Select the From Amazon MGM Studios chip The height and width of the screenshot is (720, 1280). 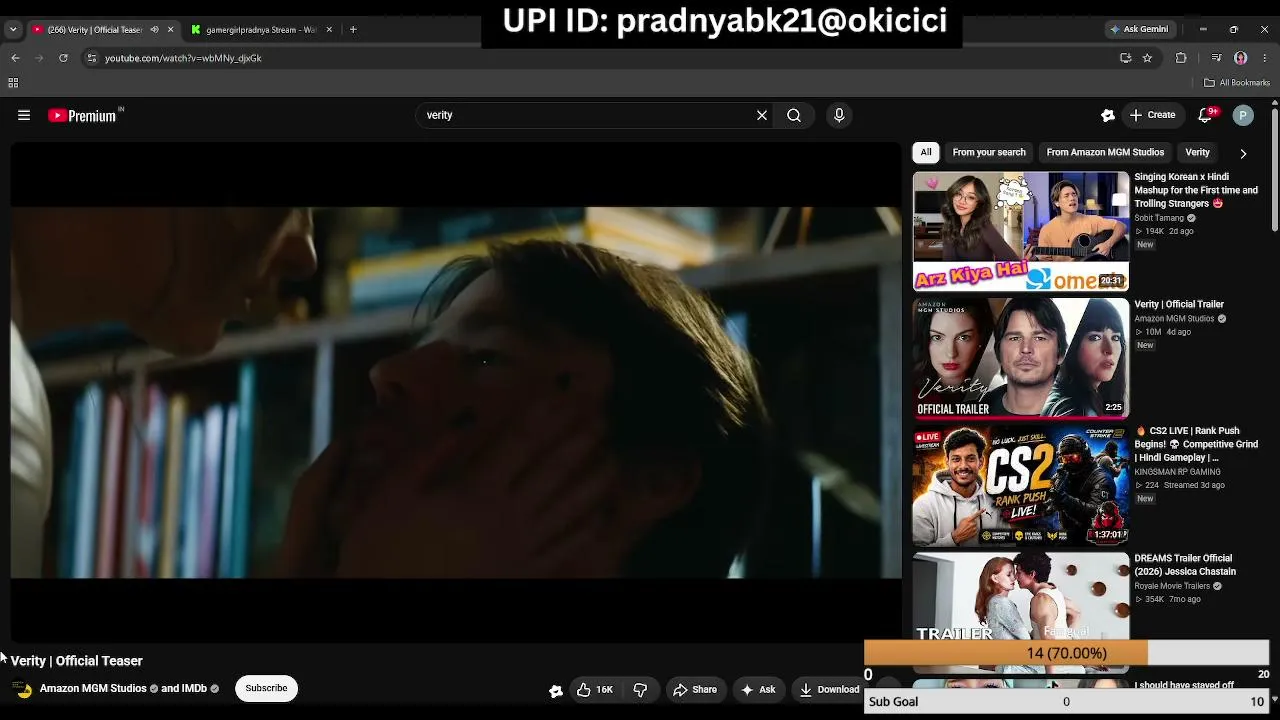[x=1105, y=152]
